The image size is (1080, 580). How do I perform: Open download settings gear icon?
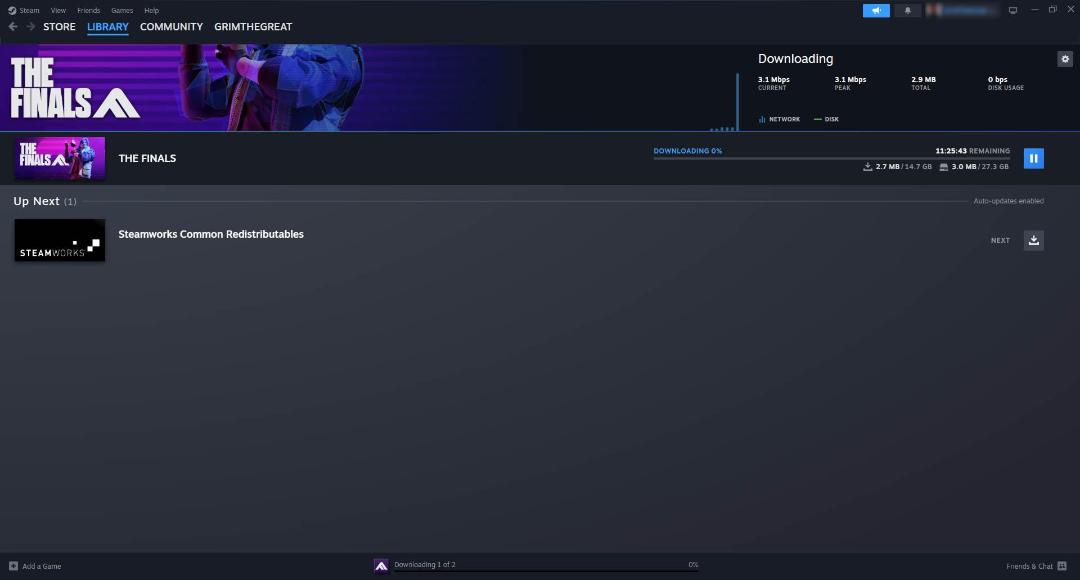pyautogui.click(x=1065, y=59)
